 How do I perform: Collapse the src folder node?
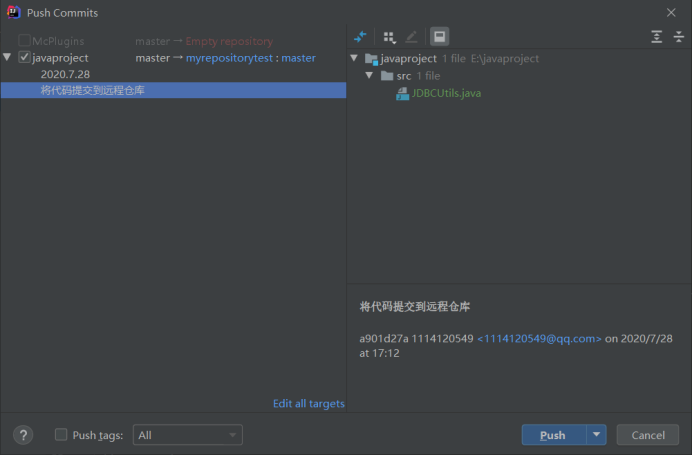click(369, 75)
